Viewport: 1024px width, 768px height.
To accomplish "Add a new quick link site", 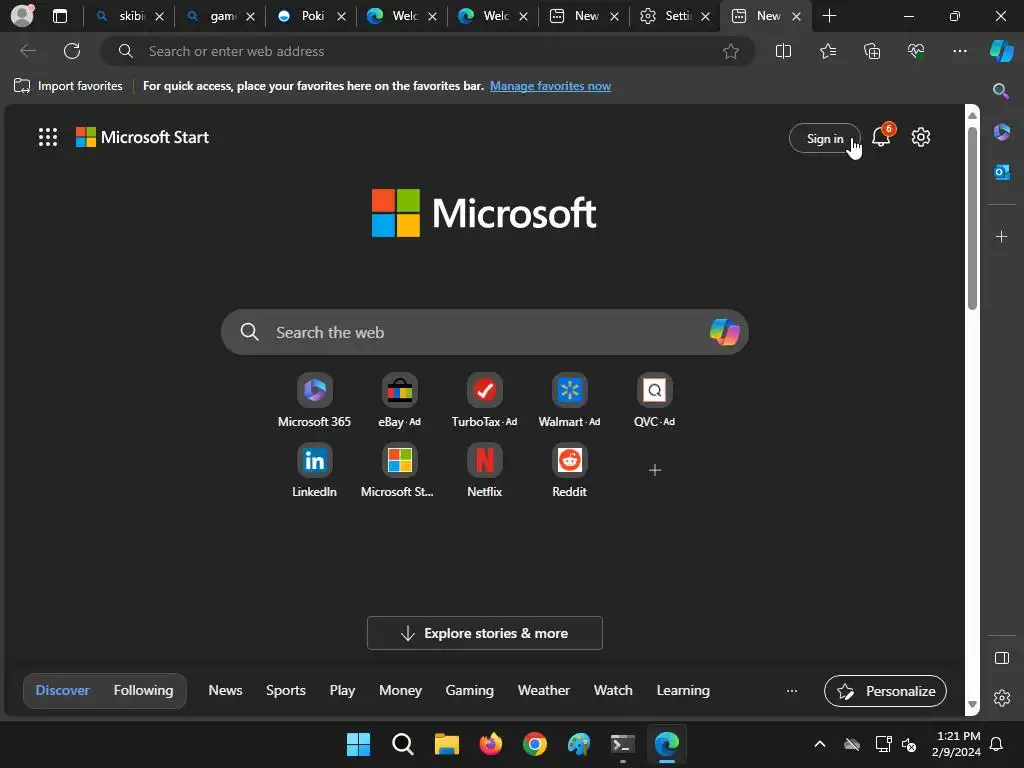I will coord(654,470).
